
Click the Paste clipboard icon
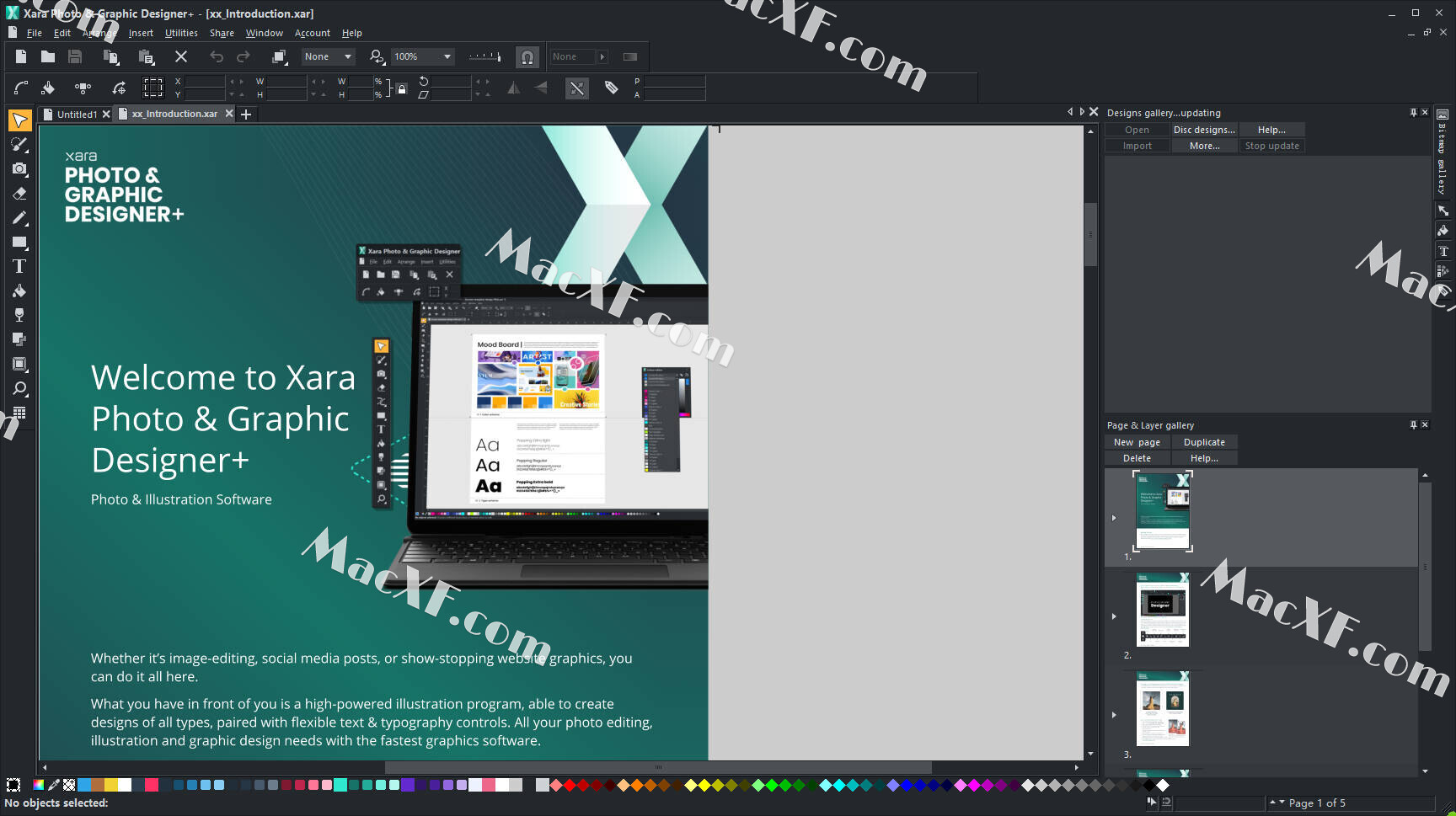tap(146, 56)
